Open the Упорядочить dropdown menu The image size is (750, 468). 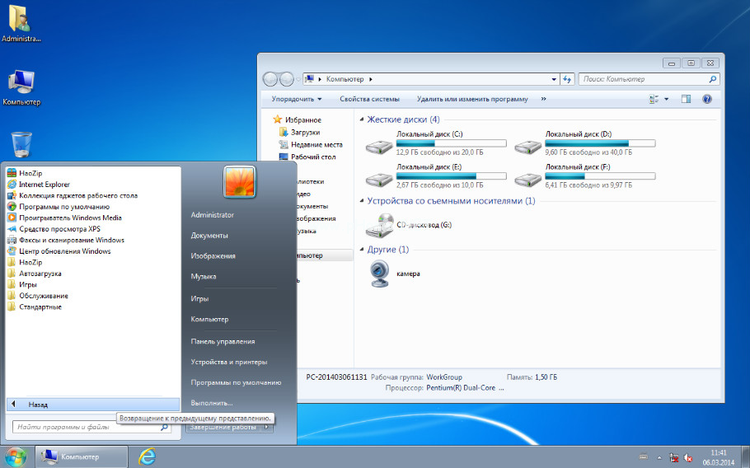(x=296, y=99)
